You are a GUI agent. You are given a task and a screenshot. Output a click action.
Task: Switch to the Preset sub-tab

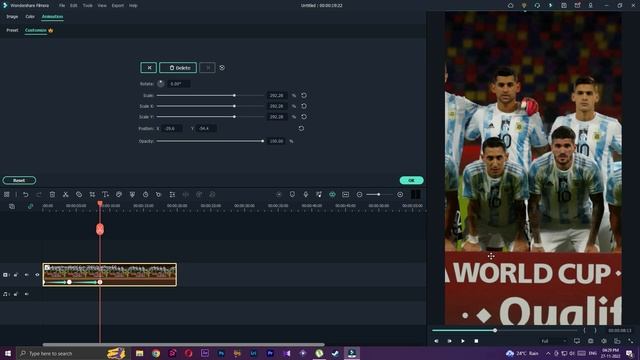[x=12, y=30]
